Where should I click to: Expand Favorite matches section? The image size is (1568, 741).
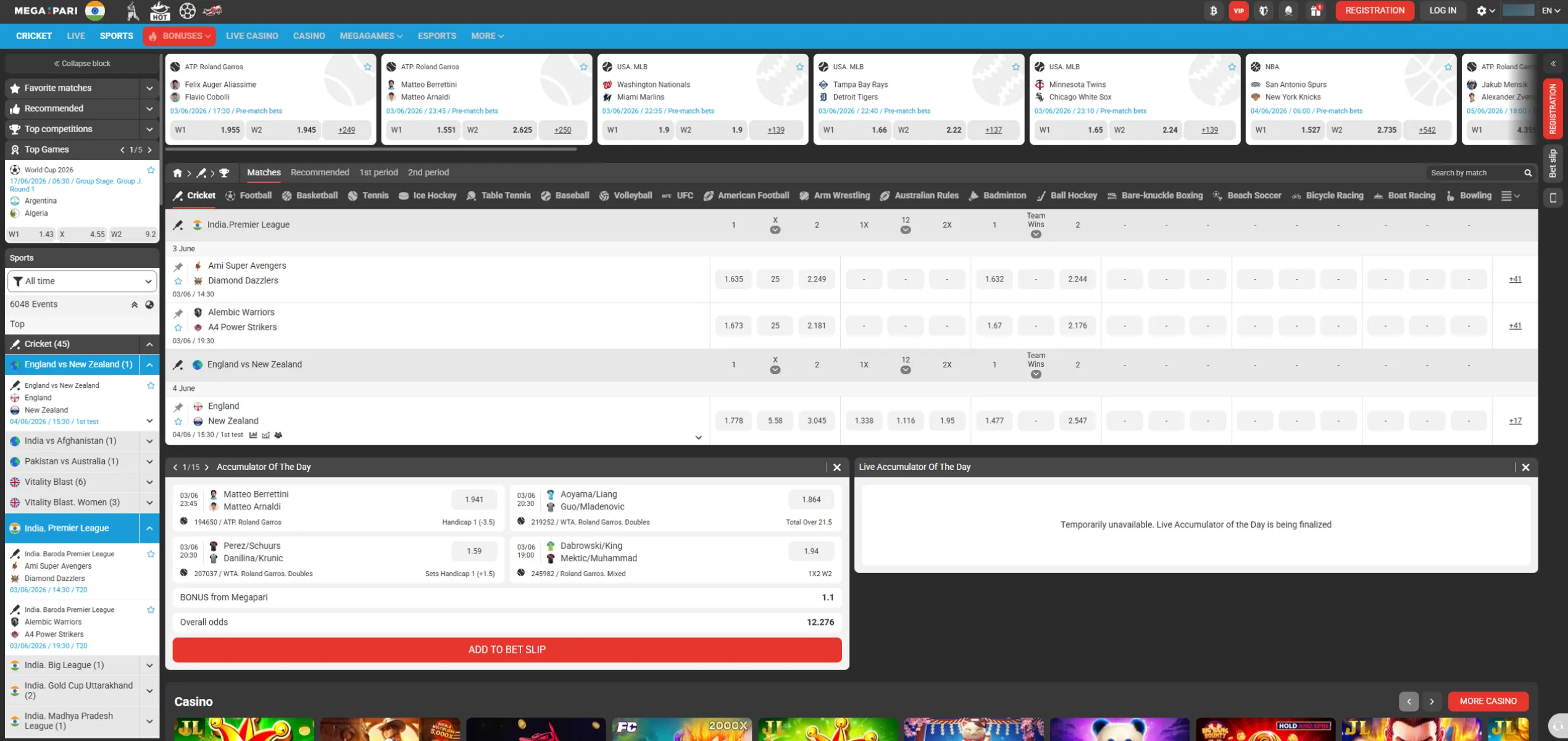tap(149, 88)
